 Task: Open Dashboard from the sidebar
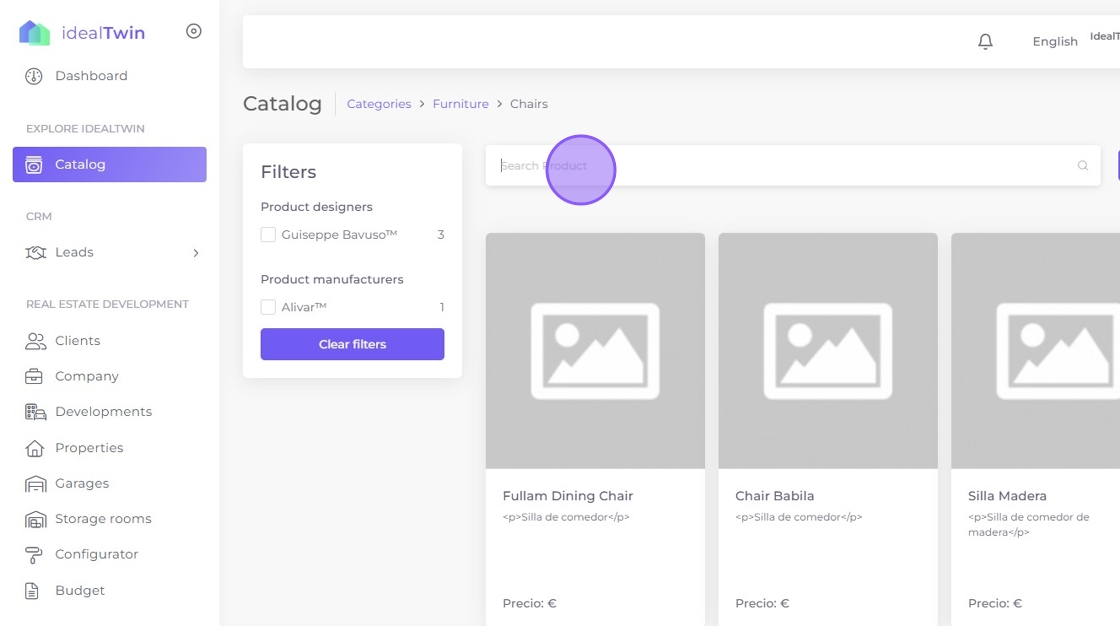(90, 76)
